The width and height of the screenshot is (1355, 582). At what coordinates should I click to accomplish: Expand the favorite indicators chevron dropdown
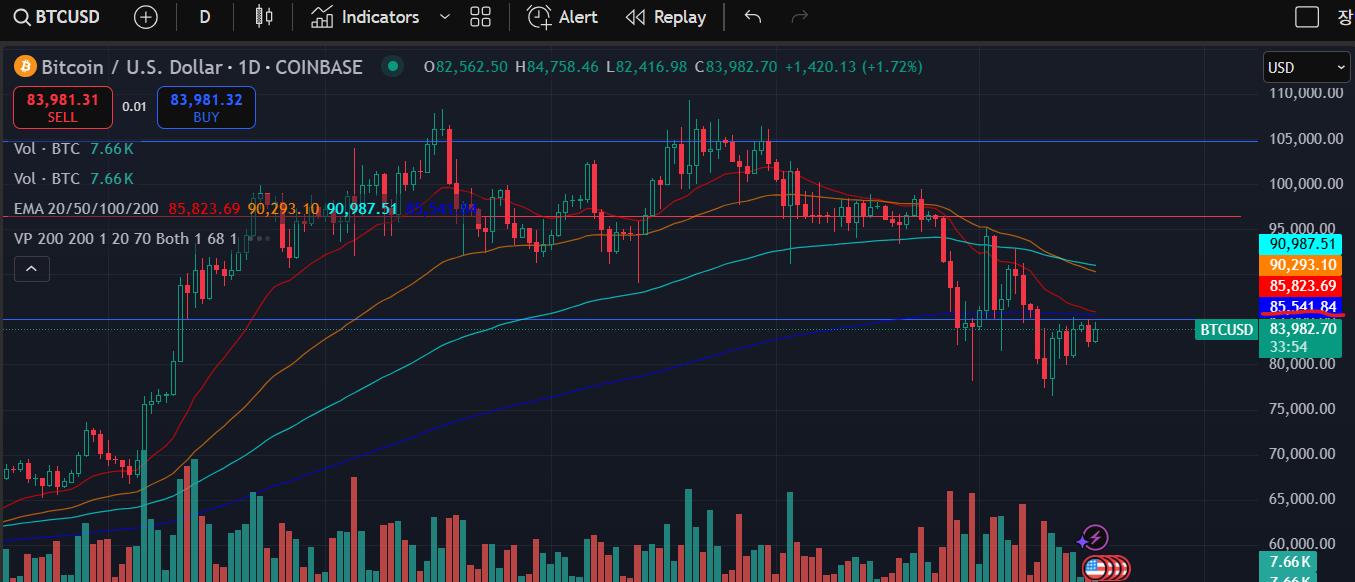[x=445, y=17]
